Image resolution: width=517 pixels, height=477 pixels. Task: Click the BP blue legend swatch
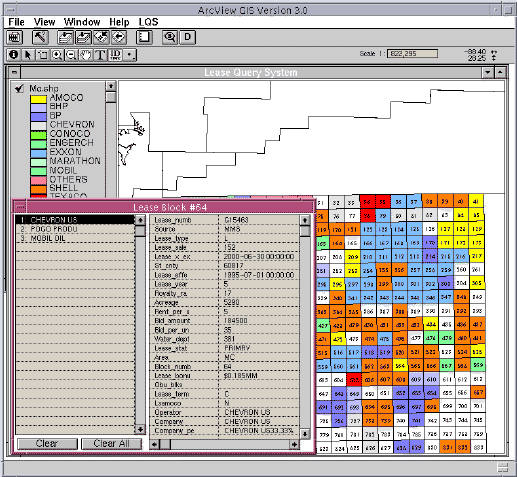38,117
